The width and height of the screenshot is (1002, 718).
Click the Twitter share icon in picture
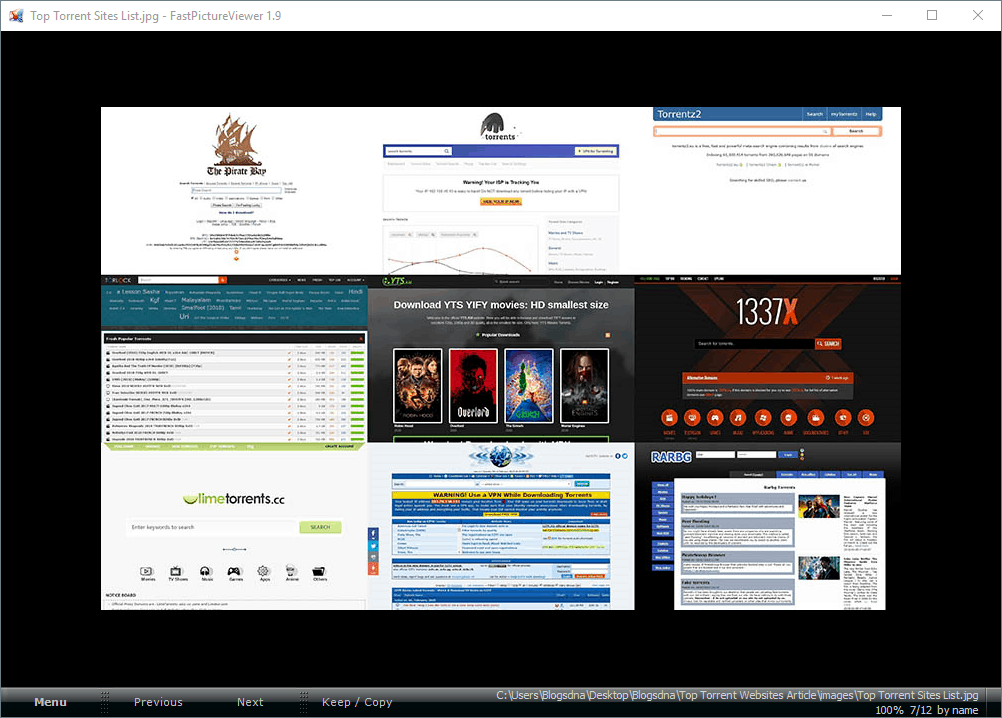(x=374, y=546)
